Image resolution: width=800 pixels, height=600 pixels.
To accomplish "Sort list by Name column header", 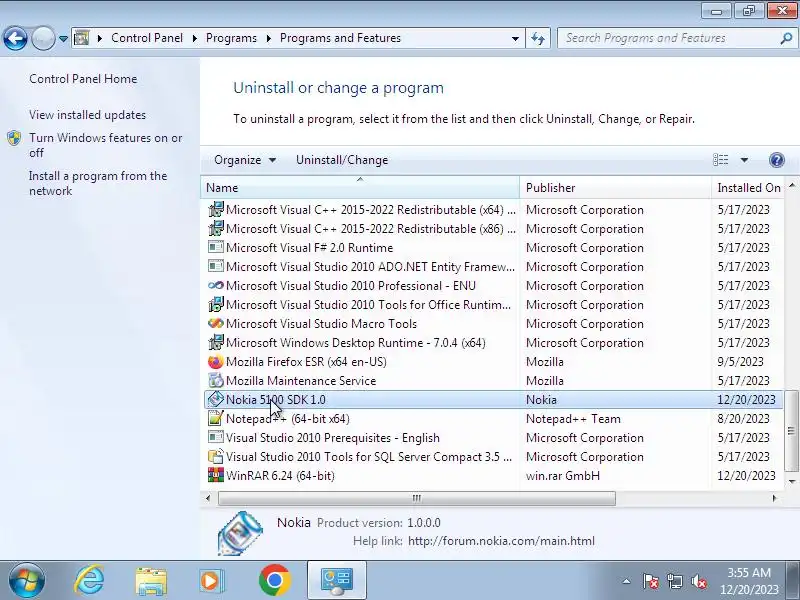I will 360,188.
